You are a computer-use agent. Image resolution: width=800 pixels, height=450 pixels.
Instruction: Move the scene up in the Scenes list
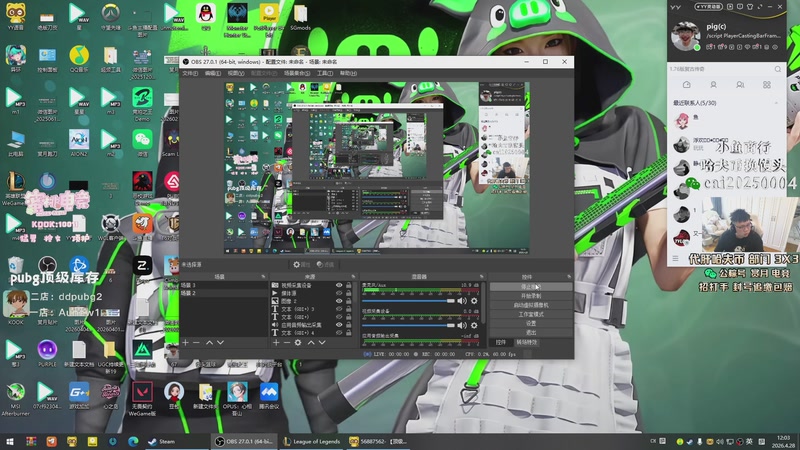point(209,343)
